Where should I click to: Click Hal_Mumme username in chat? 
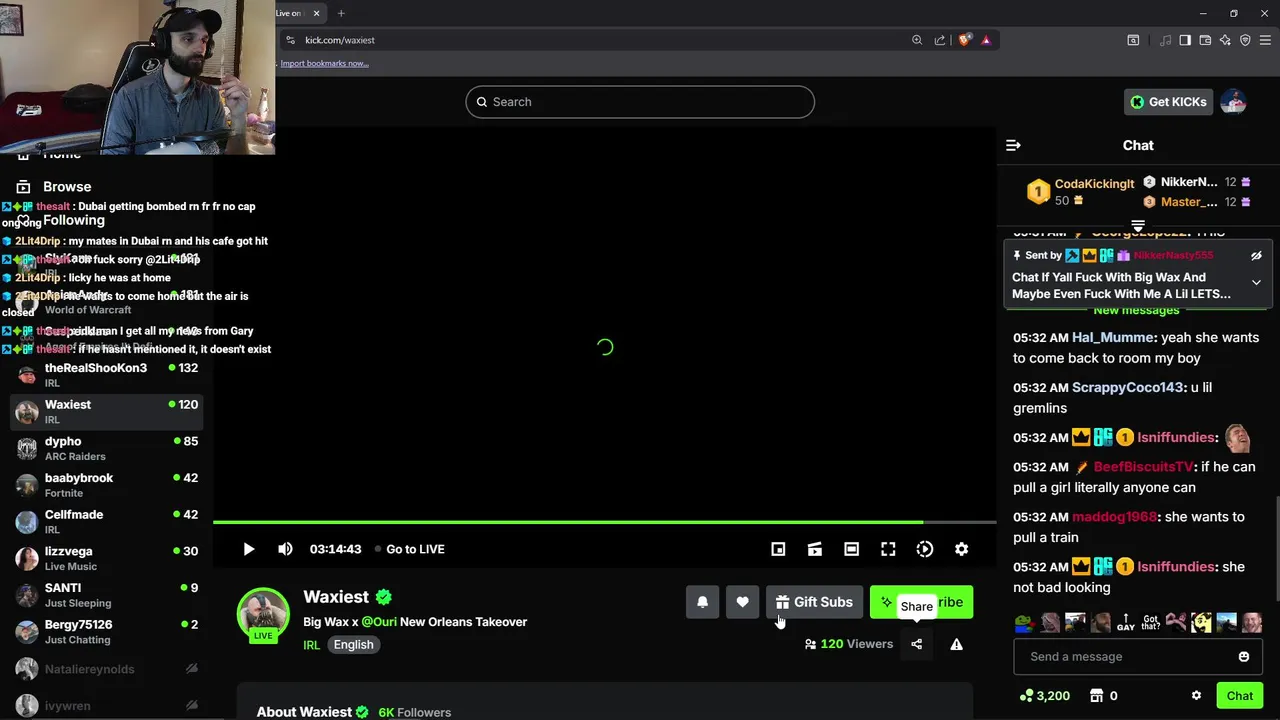1112,338
